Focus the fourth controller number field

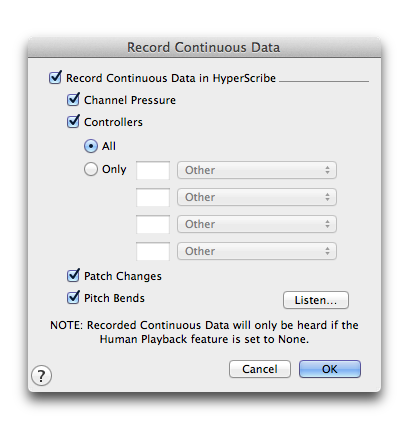point(153,251)
